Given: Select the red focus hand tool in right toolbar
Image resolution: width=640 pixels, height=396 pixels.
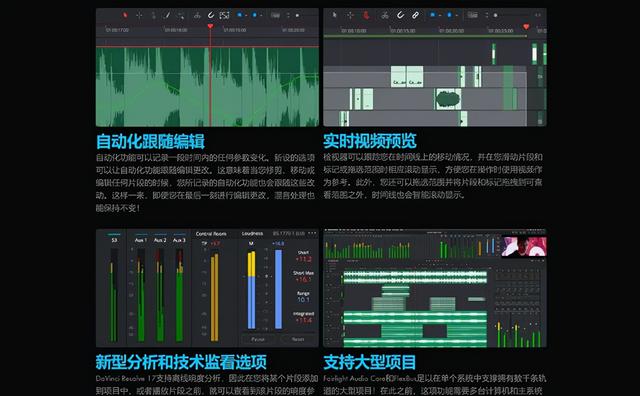Looking at the screenshot, I should pyautogui.click(x=366, y=15).
